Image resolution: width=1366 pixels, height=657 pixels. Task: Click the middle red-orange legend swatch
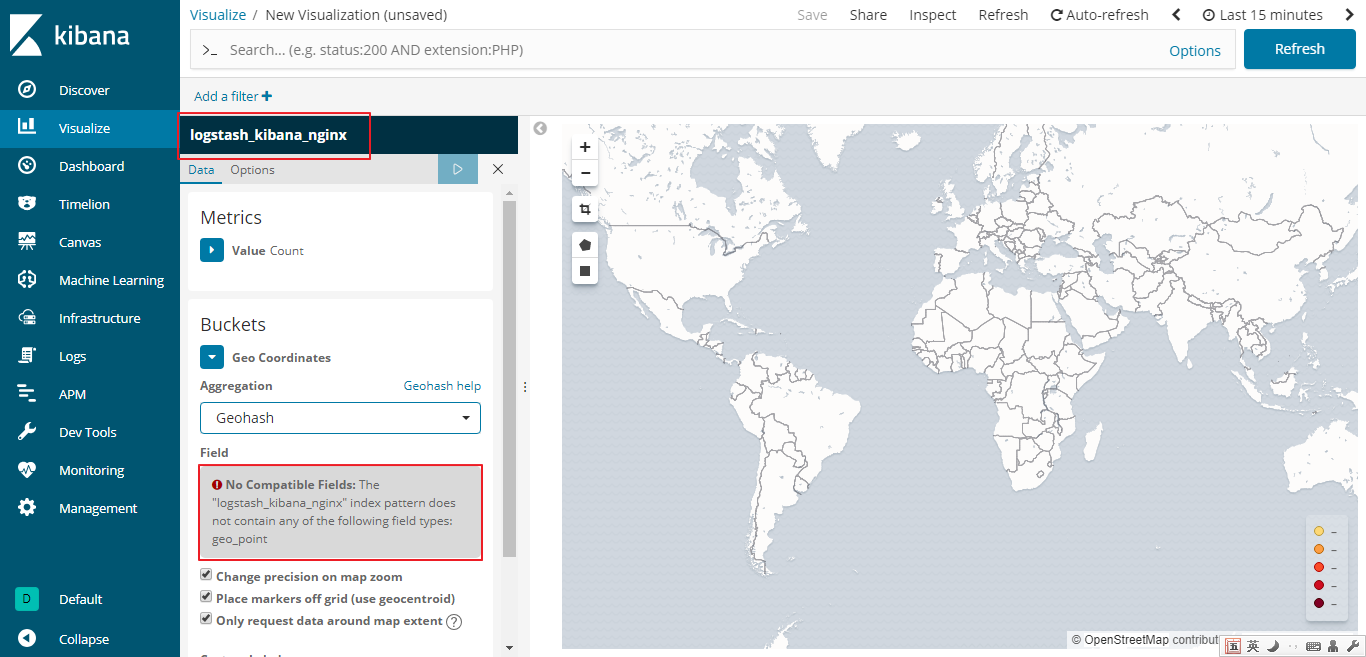[x=1319, y=567]
